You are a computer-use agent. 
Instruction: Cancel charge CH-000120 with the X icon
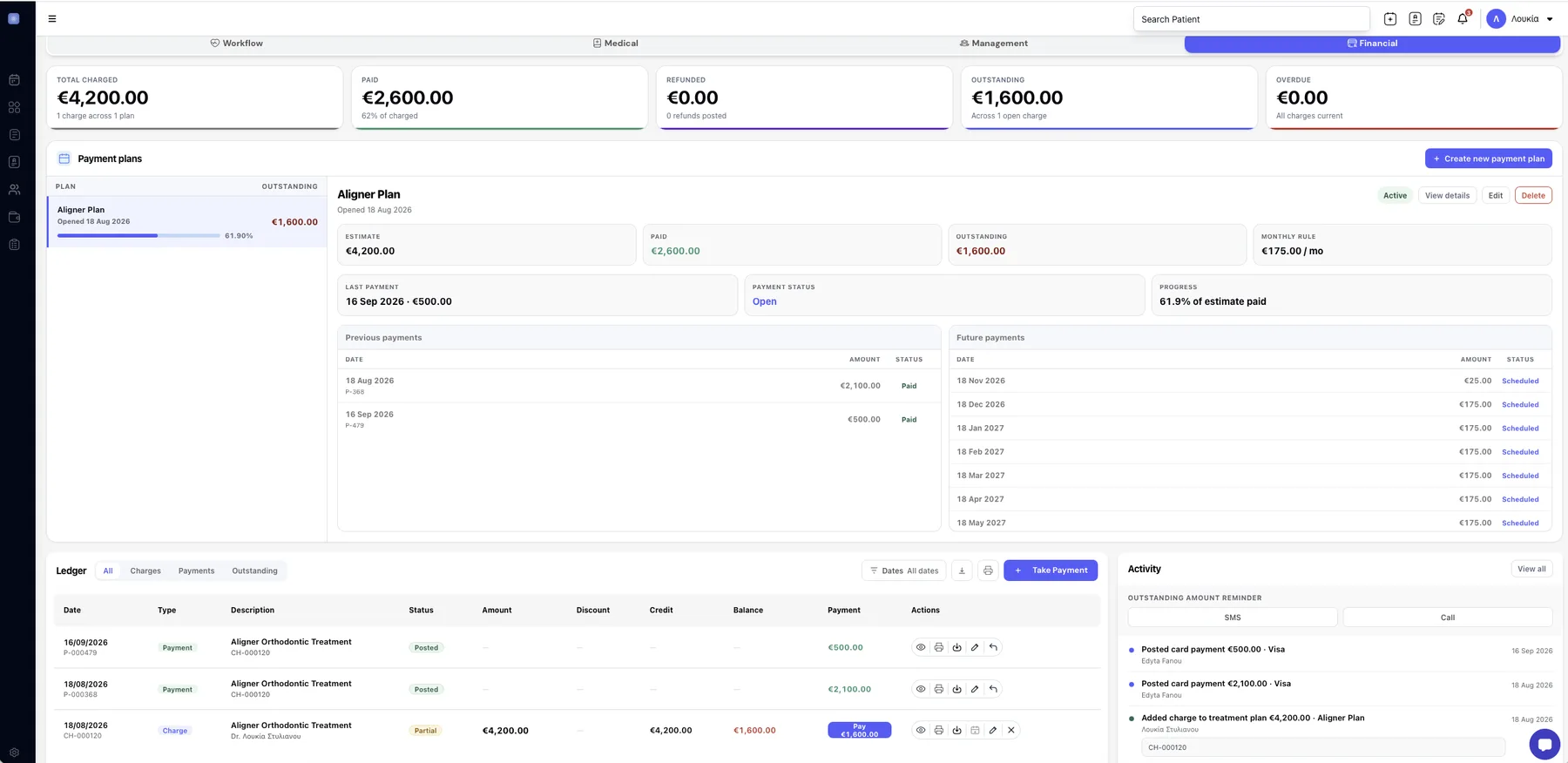tap(1011, 730)
